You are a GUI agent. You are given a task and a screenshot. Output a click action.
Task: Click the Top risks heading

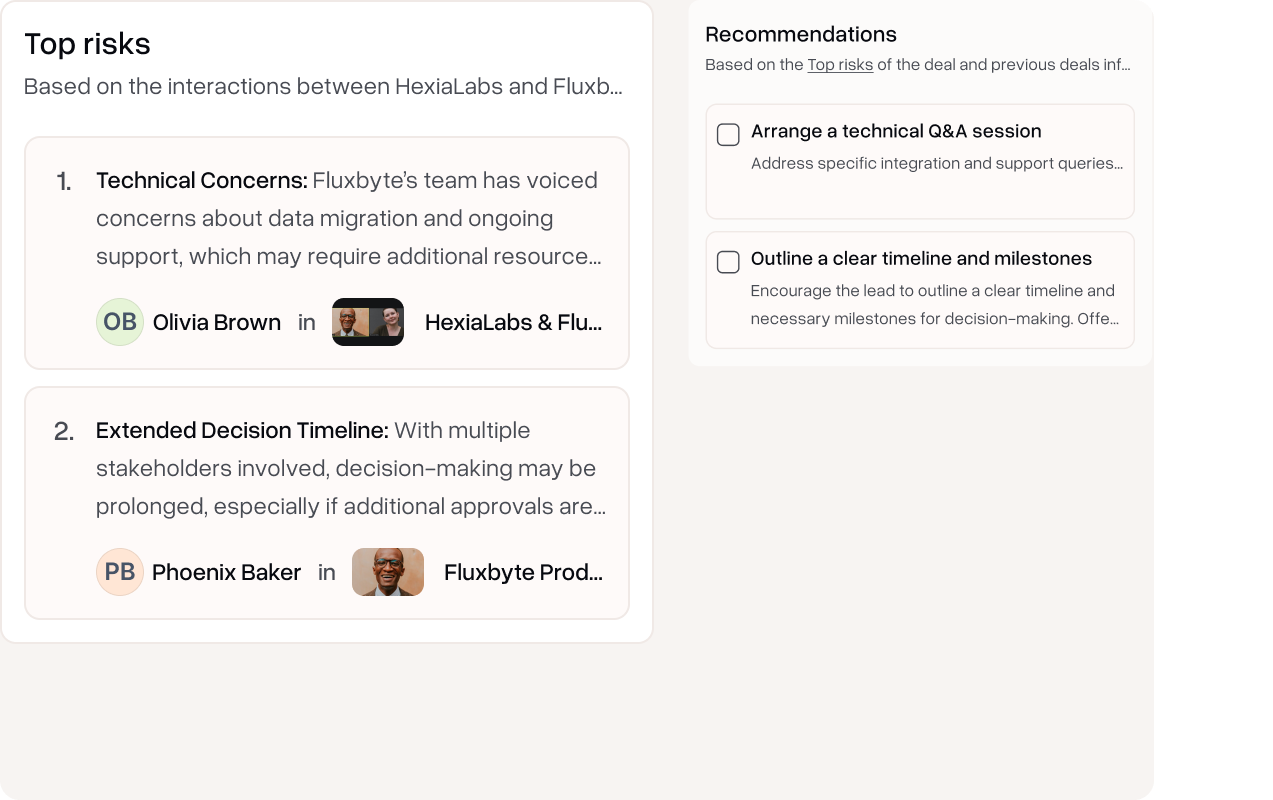(87, 44)
